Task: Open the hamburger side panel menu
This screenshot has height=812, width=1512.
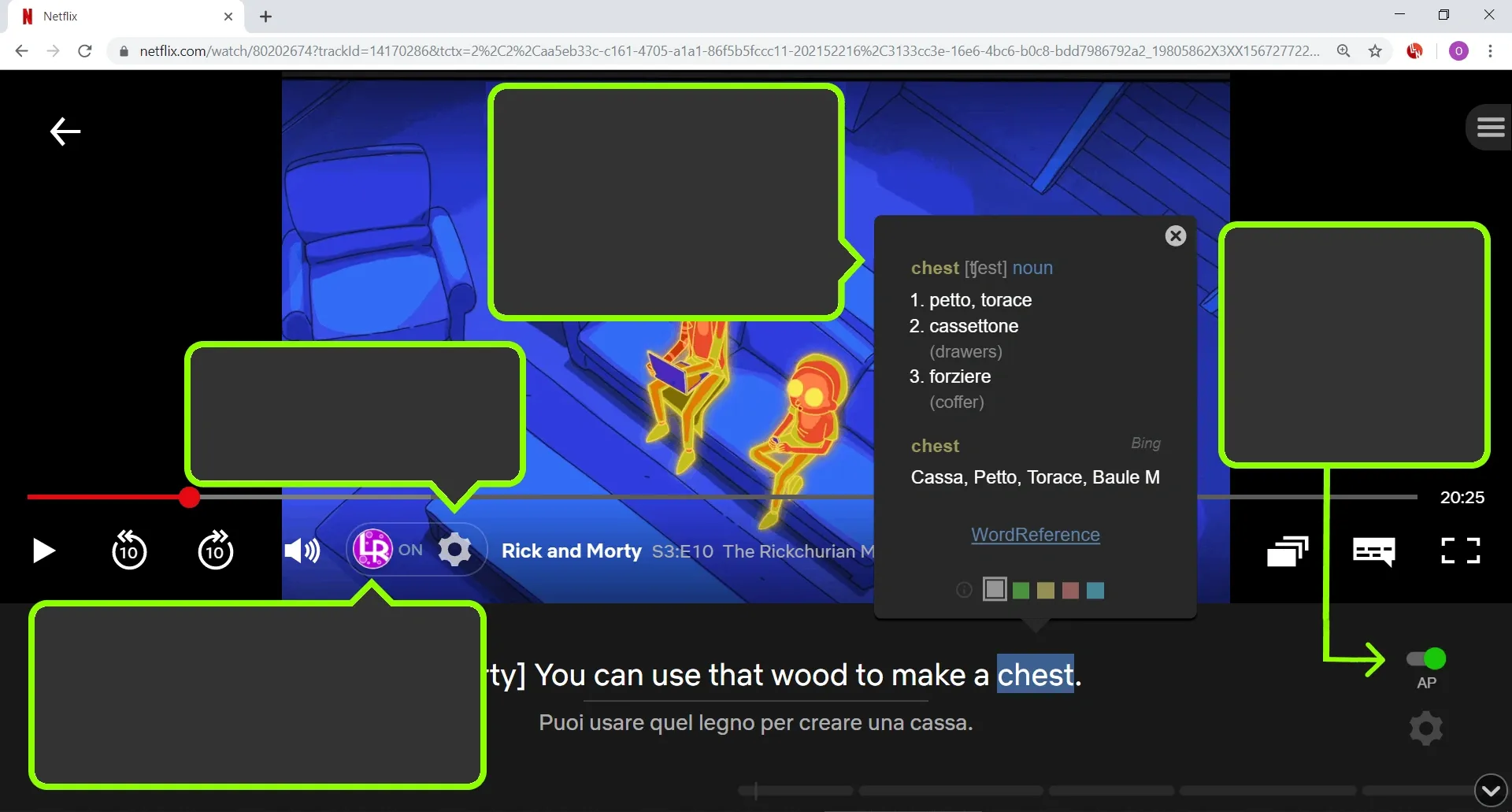Action: [x=1490, y=127]
